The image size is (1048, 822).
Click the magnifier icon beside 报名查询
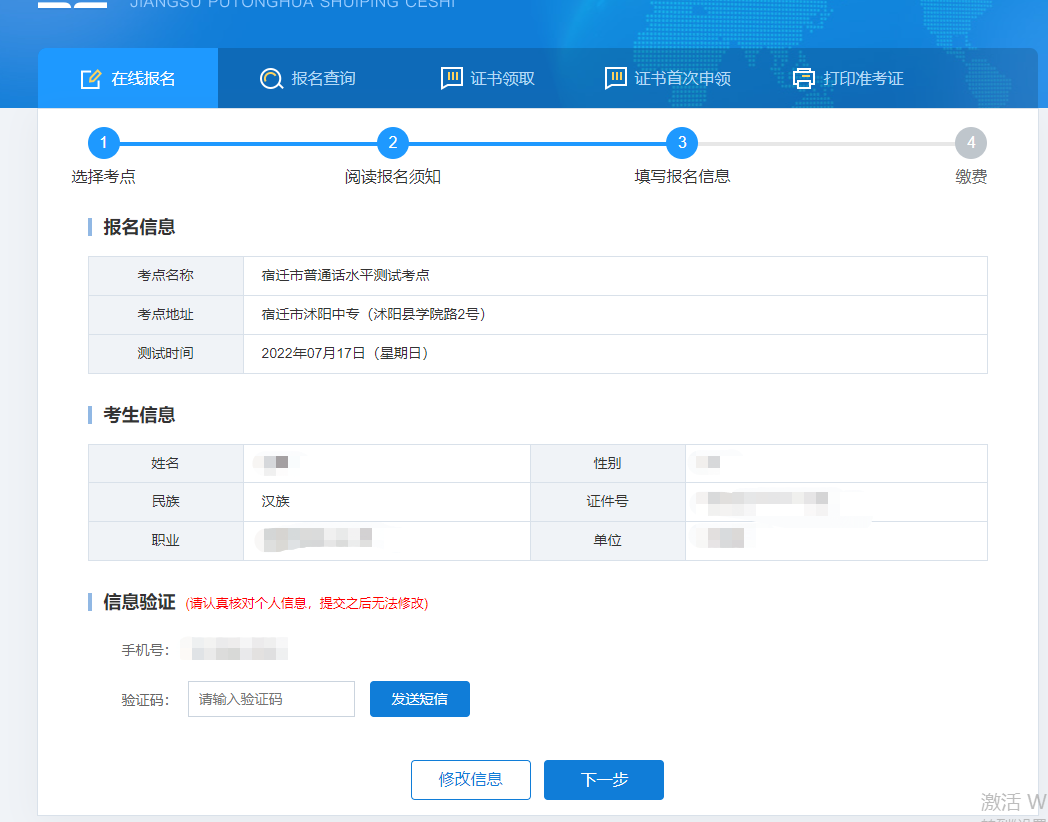tap(271, 78)
